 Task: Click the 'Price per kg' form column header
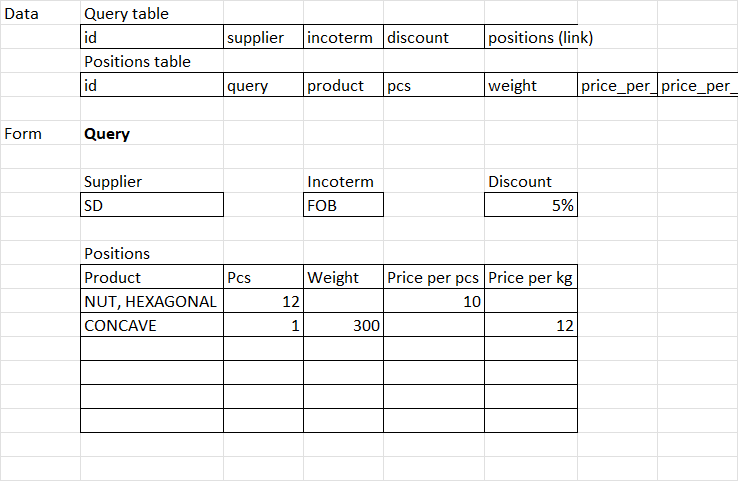coord(530,278)
